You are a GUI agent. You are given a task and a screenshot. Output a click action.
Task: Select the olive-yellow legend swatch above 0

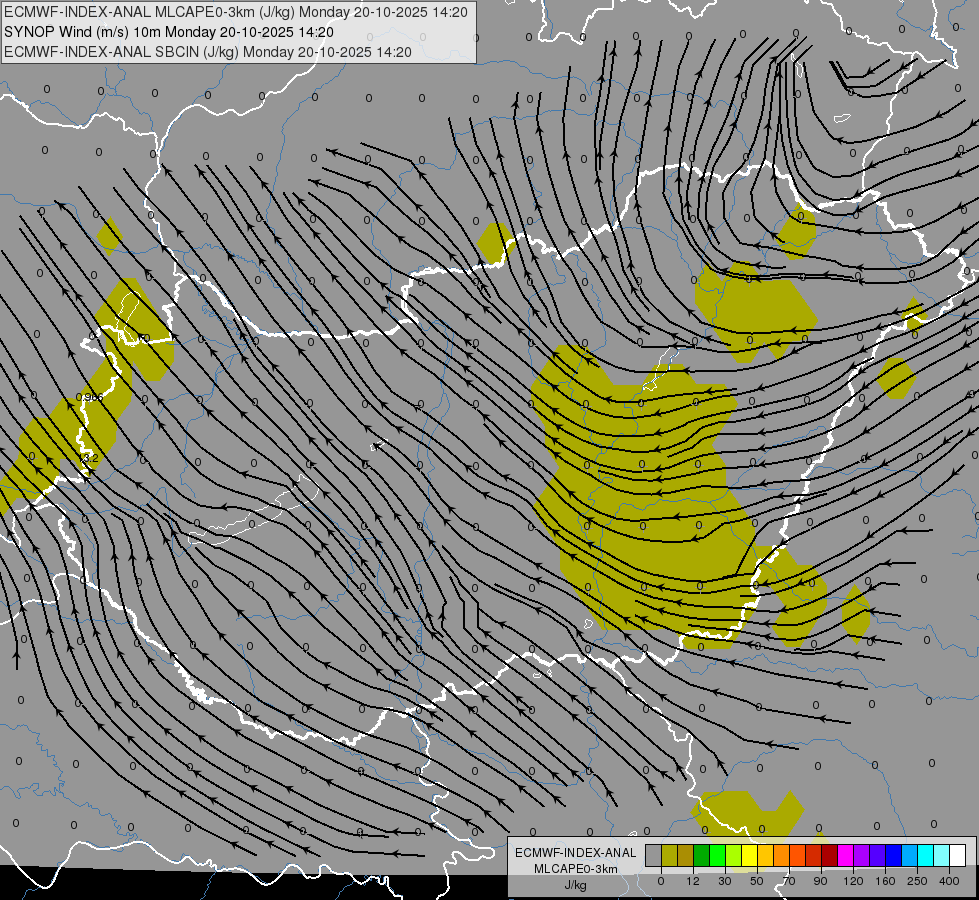[x=670, y=855]
